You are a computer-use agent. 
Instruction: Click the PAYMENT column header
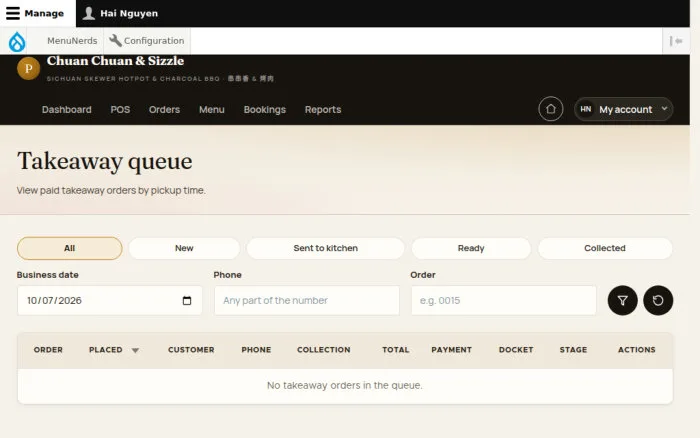(x=451, y=350)
